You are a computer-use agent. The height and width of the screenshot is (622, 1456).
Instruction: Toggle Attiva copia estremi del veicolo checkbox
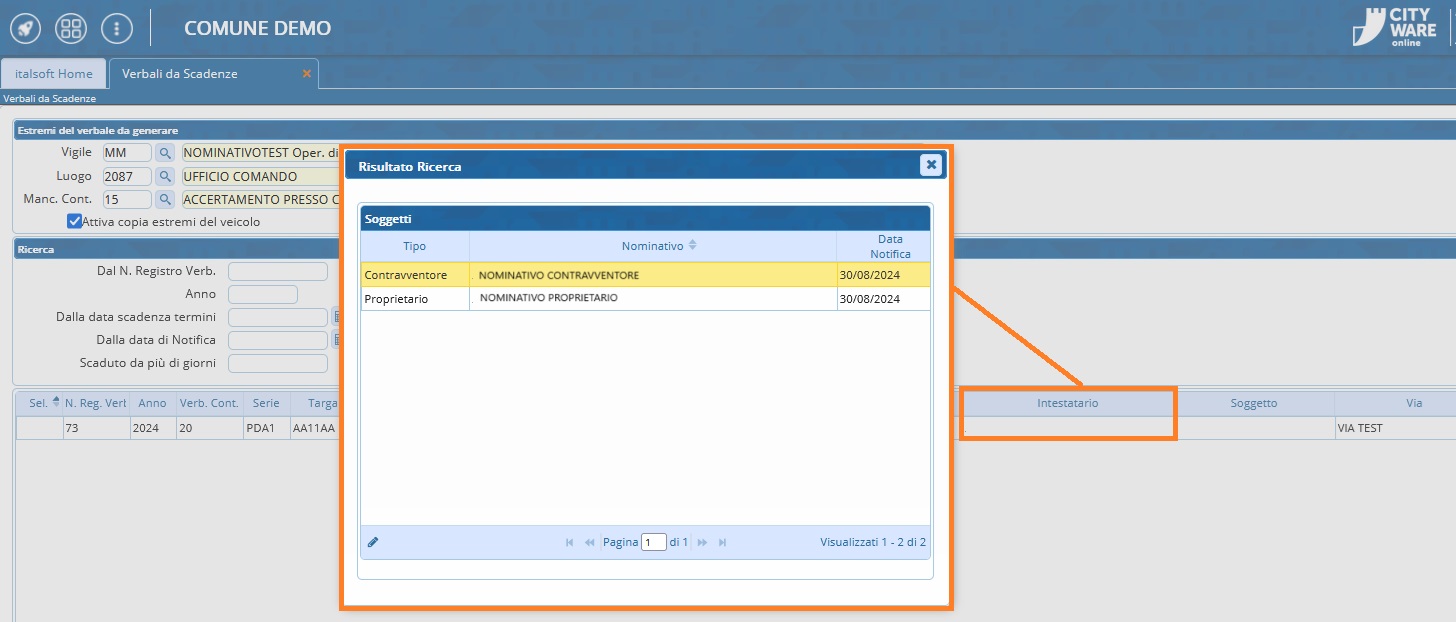pos(74,221)
